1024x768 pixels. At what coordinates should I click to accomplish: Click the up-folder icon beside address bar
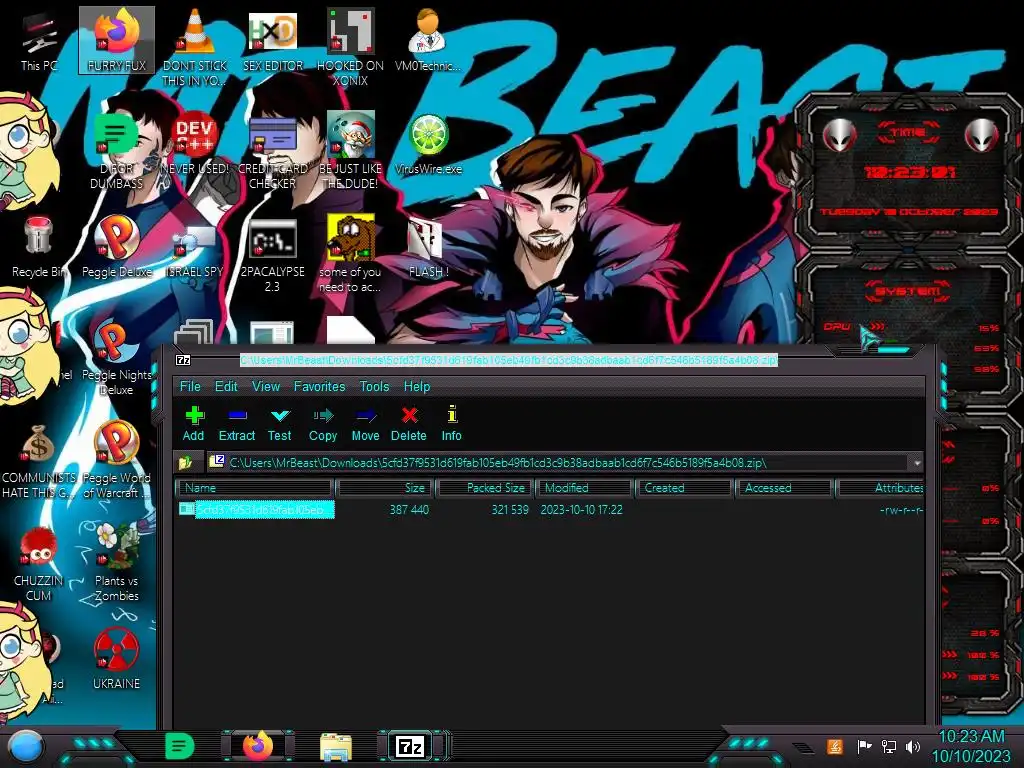click(x=186, y=463)
